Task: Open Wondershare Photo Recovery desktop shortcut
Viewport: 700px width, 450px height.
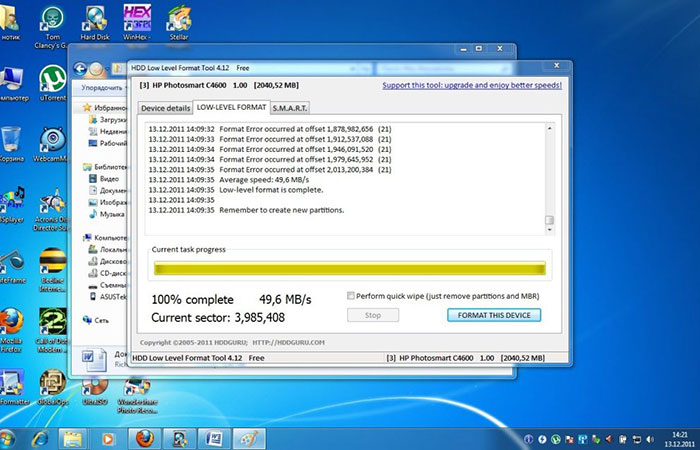Action: tap(137, 396)
